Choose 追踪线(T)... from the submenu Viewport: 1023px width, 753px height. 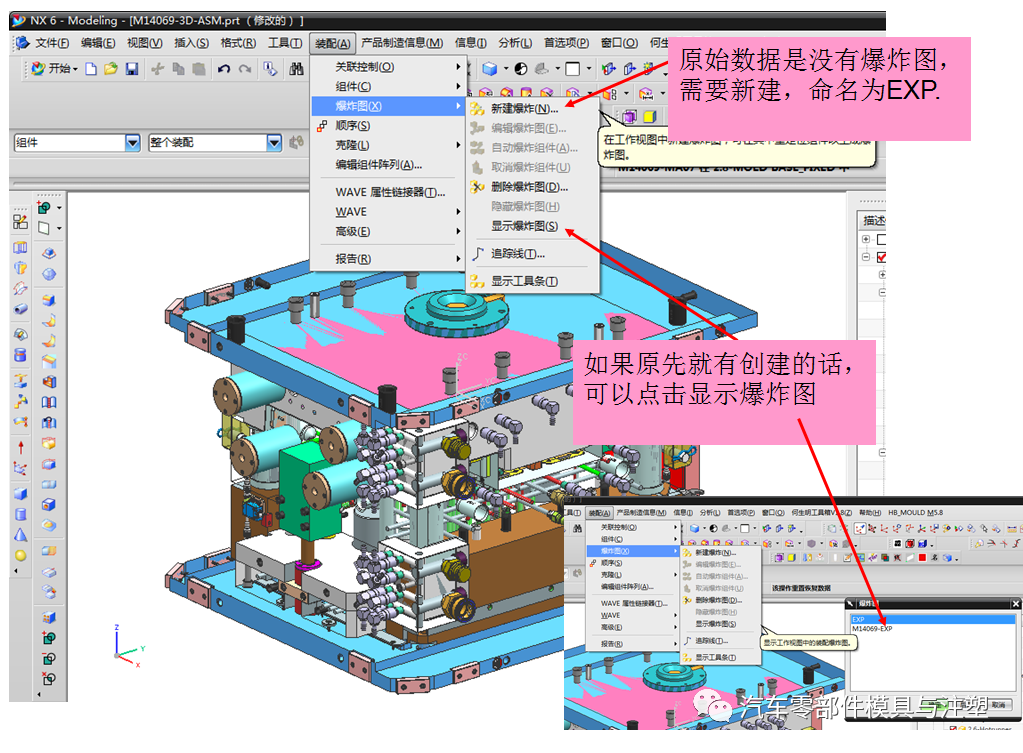(x=532, y=253)
